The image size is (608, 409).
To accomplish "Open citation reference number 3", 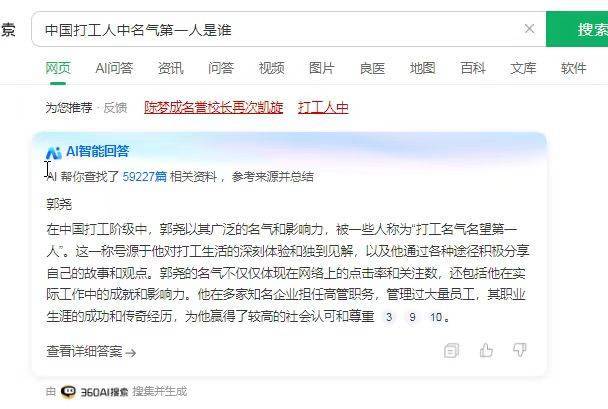I will (389, 317).
